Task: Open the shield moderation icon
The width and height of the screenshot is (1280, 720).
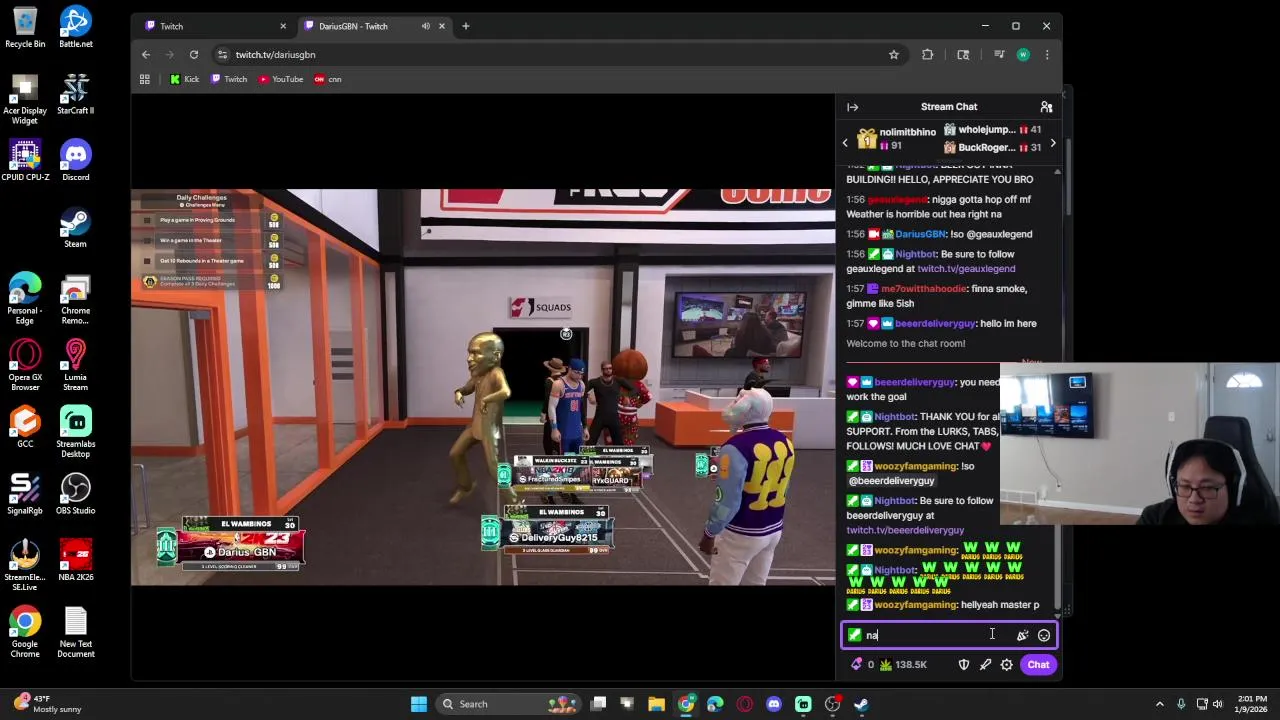Action: pyautogui.click(x=964, y=665)
